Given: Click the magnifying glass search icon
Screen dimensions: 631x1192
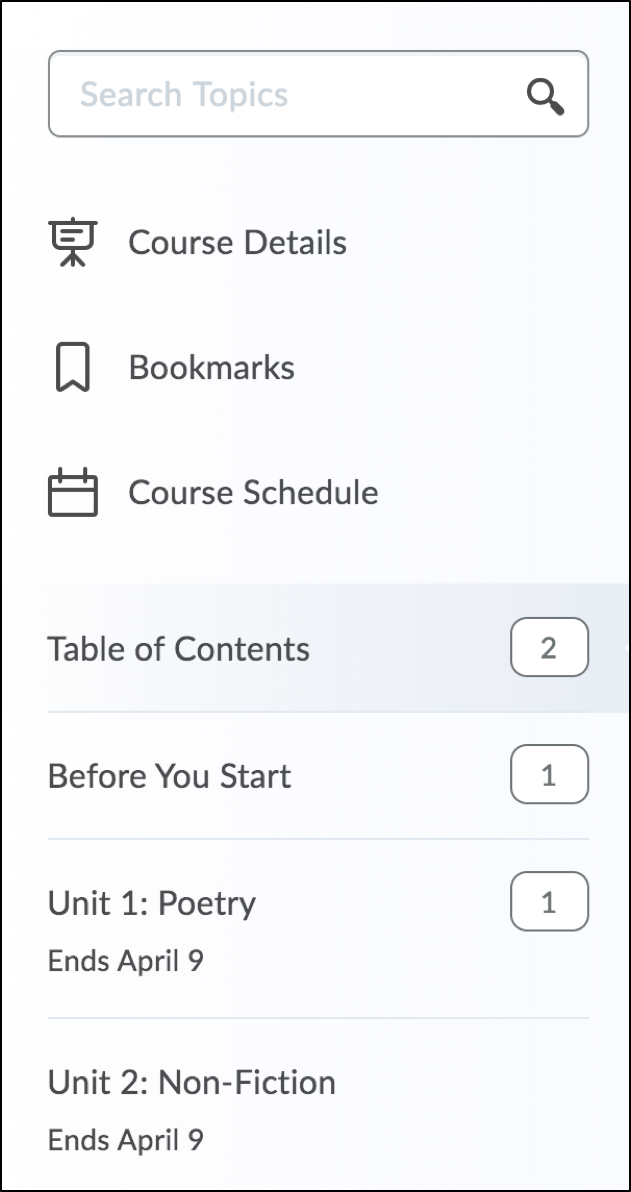Looking at the screenshot, I should point(545,96).
